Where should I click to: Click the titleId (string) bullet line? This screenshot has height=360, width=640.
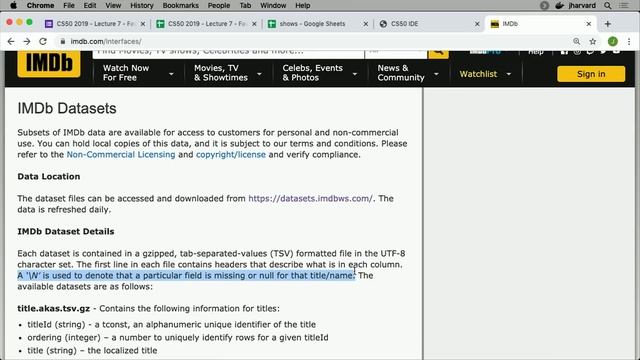click(171, 325)
